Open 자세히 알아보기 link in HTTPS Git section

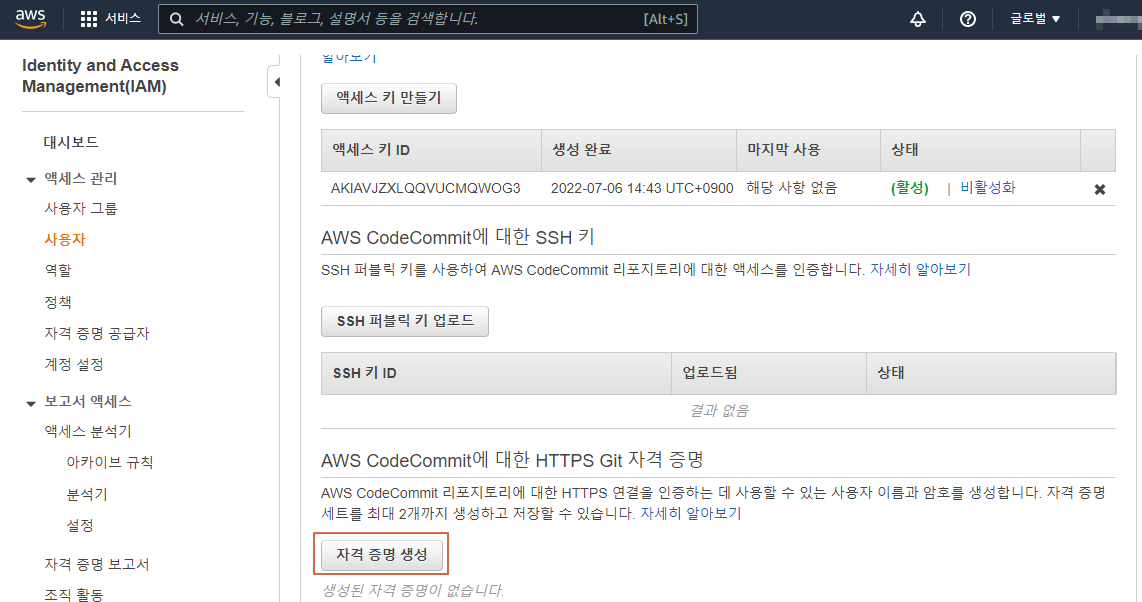click(x=690, y=513)
